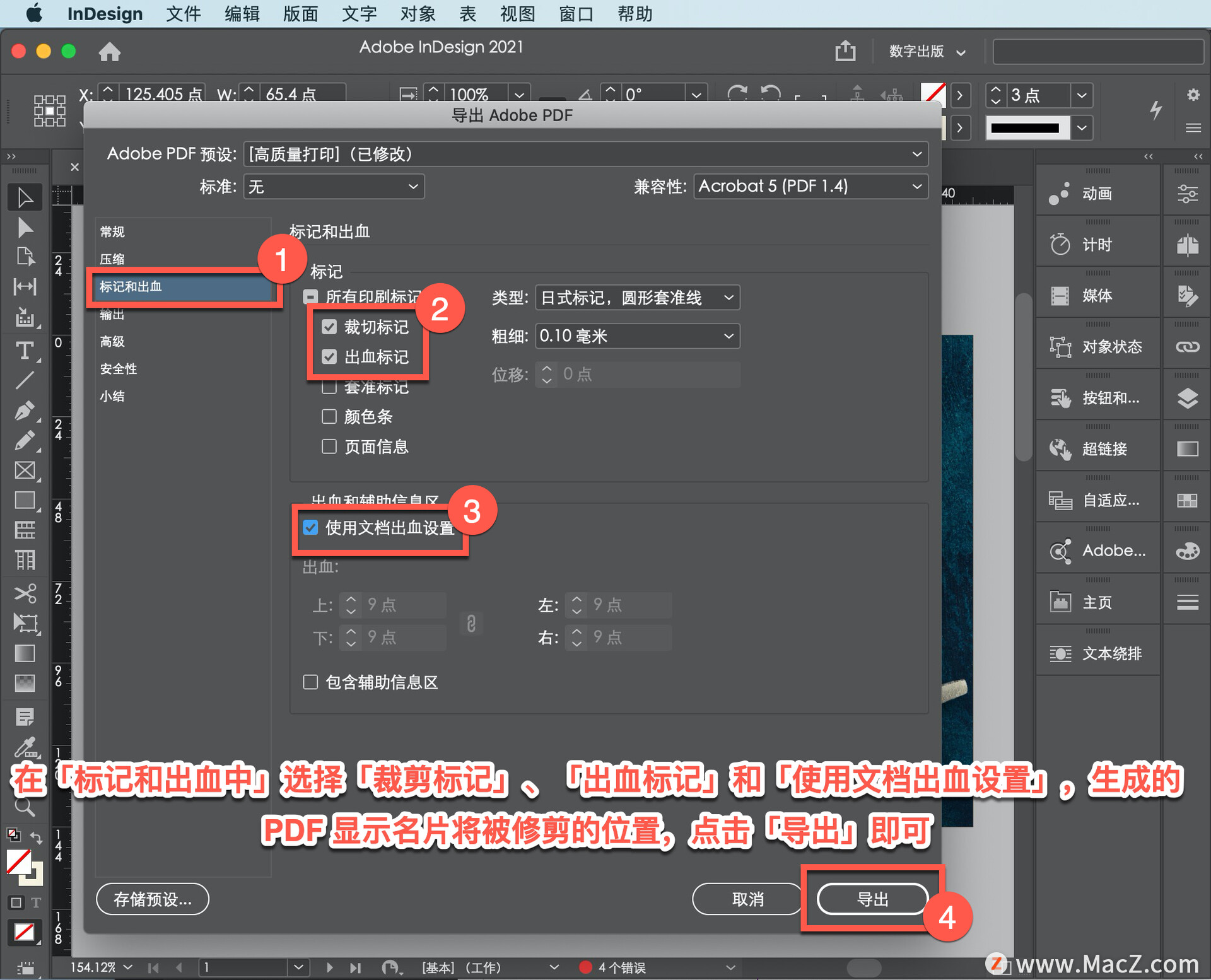Select the 常规 category in export dialog
Viewport: 1211px width, 980px height.
[x=112, y=232]
